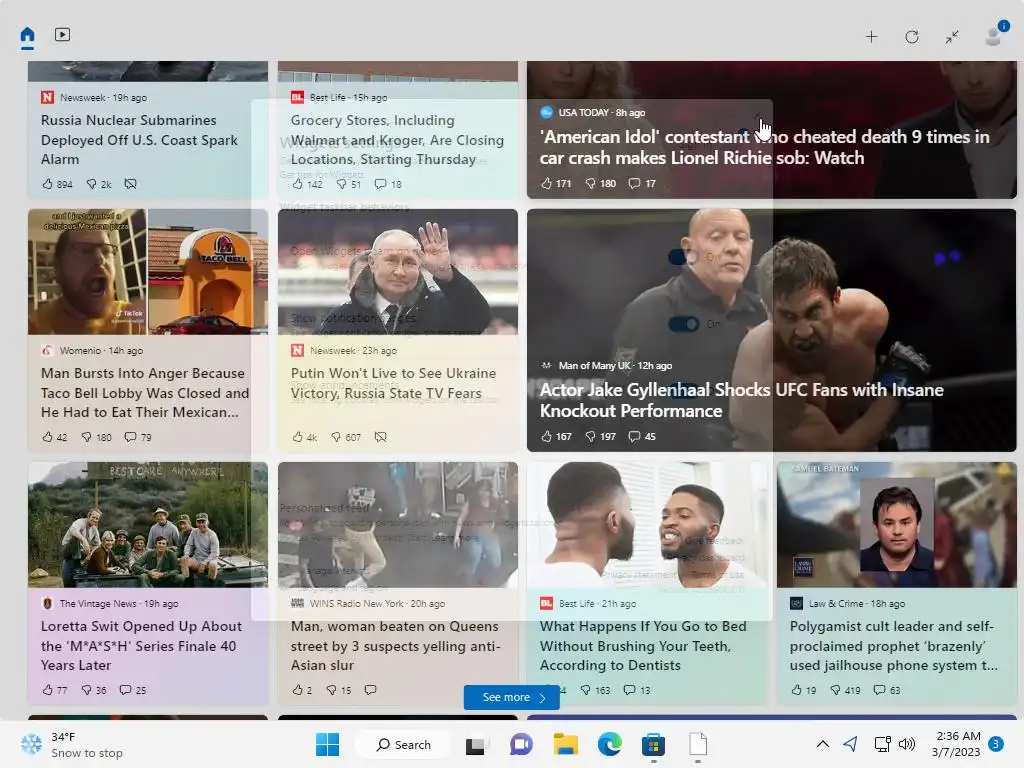The height and width of the screenshot is (768, 1024).
Task: Open the Polygamist cult leader headline
Action: tap(893, 645)
